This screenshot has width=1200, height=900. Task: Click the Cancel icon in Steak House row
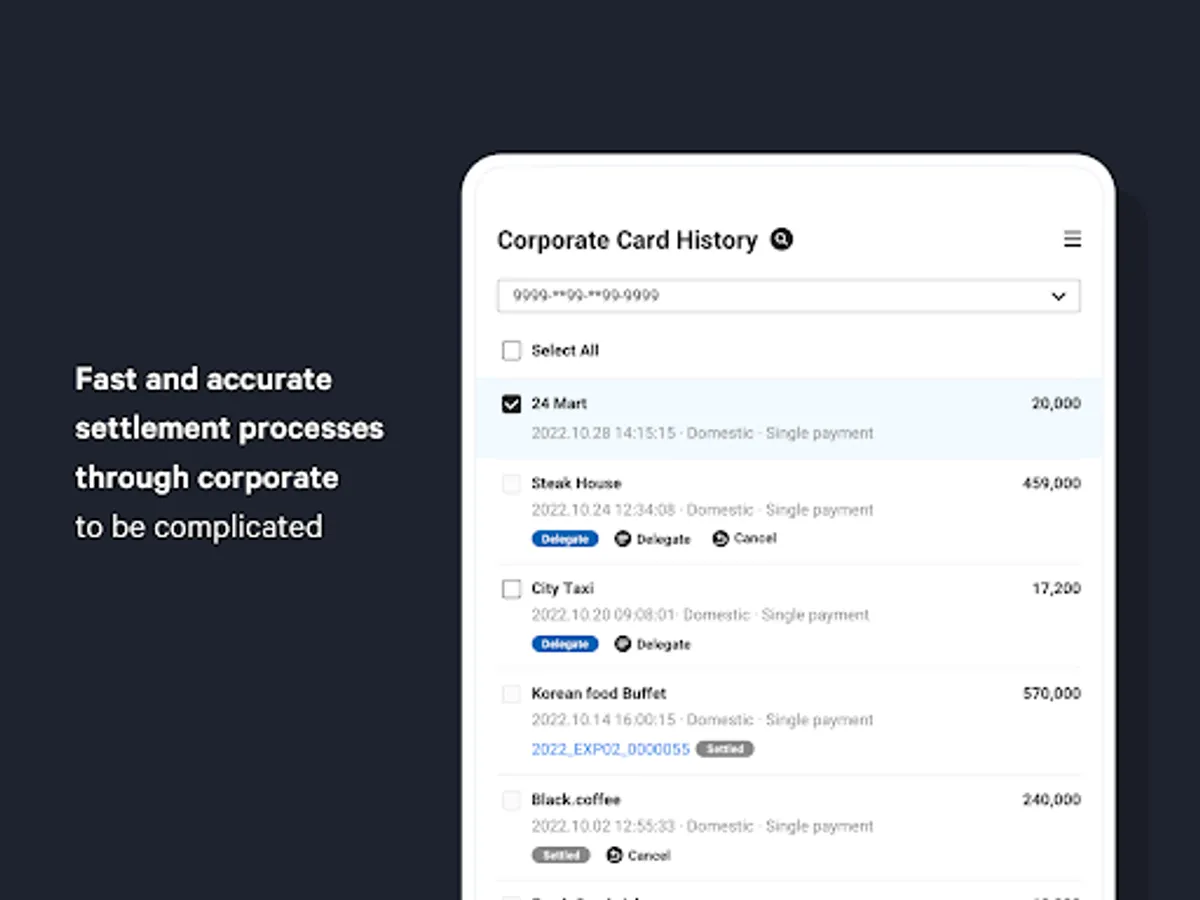[720, 539]
